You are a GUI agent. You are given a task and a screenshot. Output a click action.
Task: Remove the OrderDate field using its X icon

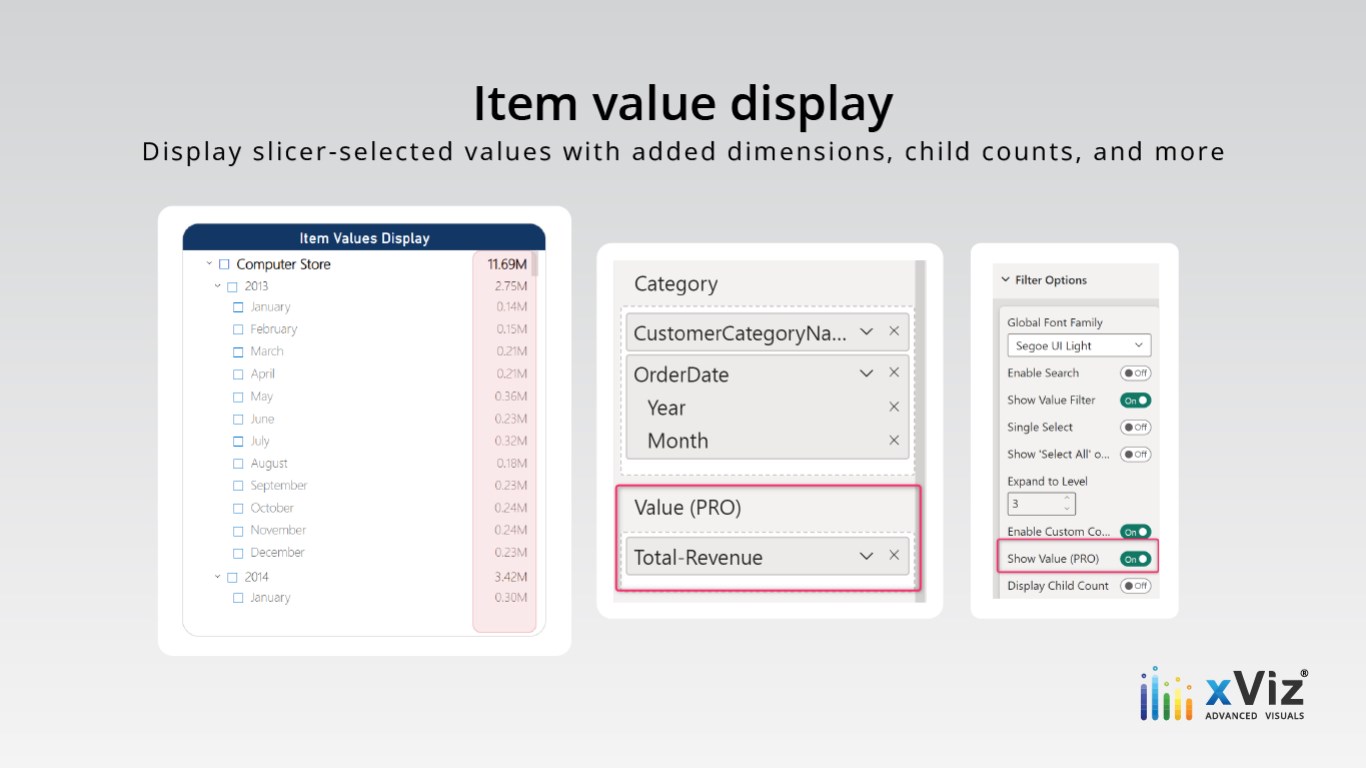coord(894,372)
